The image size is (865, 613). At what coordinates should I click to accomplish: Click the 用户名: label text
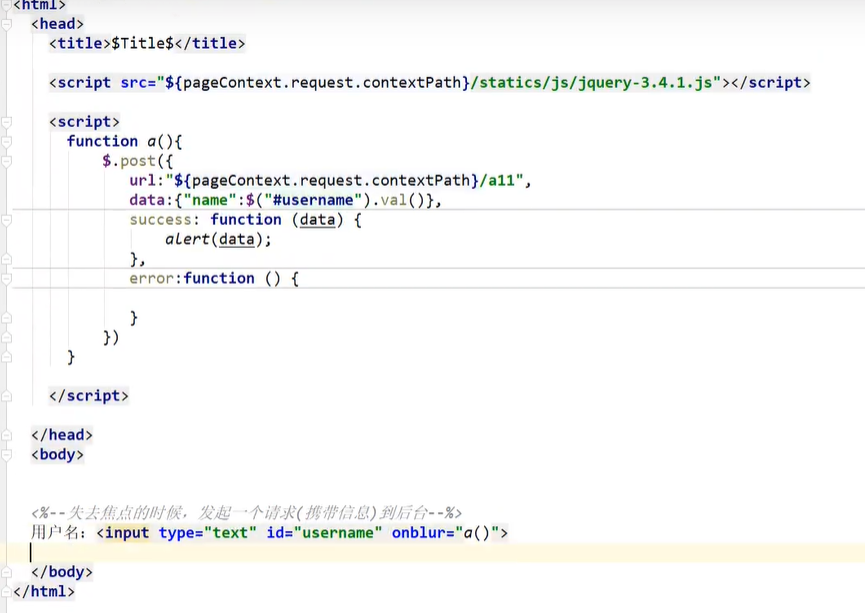pyautogui.click(x=58, y=532)
